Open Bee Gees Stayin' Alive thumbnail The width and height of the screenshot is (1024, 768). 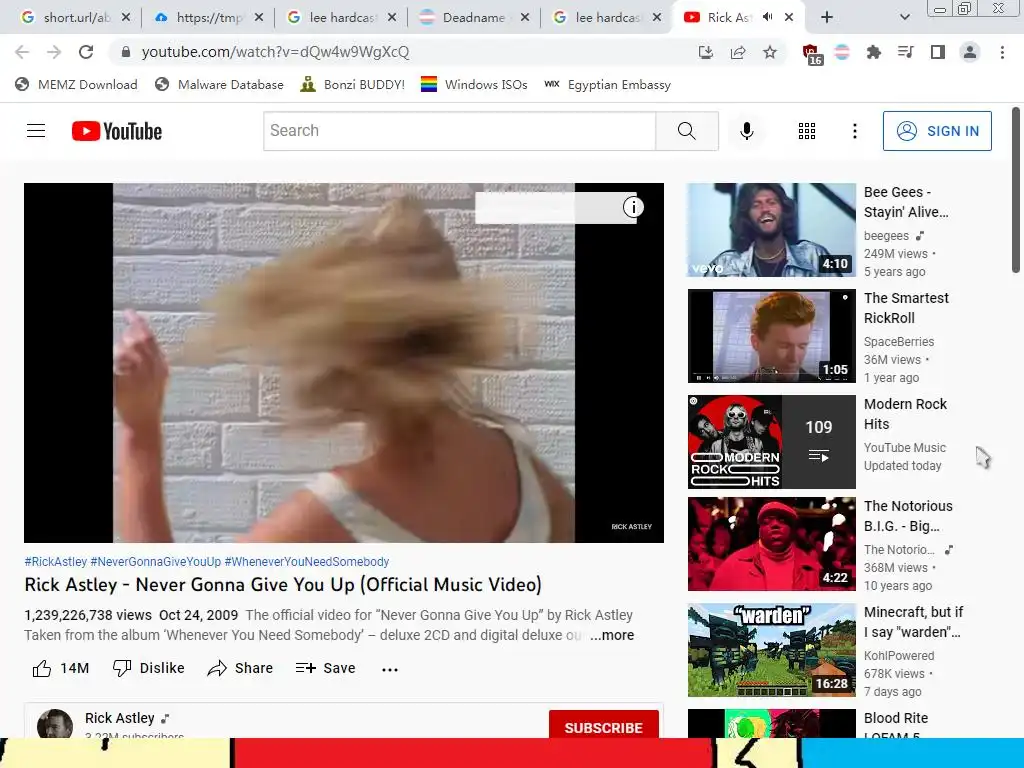pos(771,230)
